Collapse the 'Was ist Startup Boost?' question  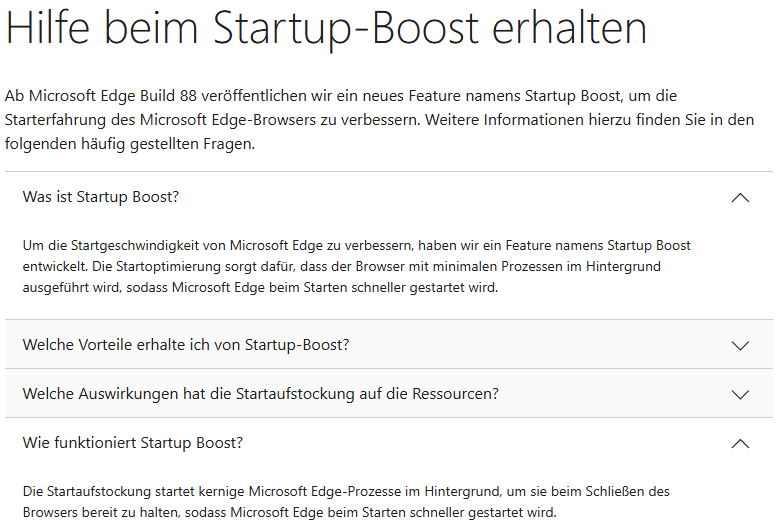(x=389, y=197)
